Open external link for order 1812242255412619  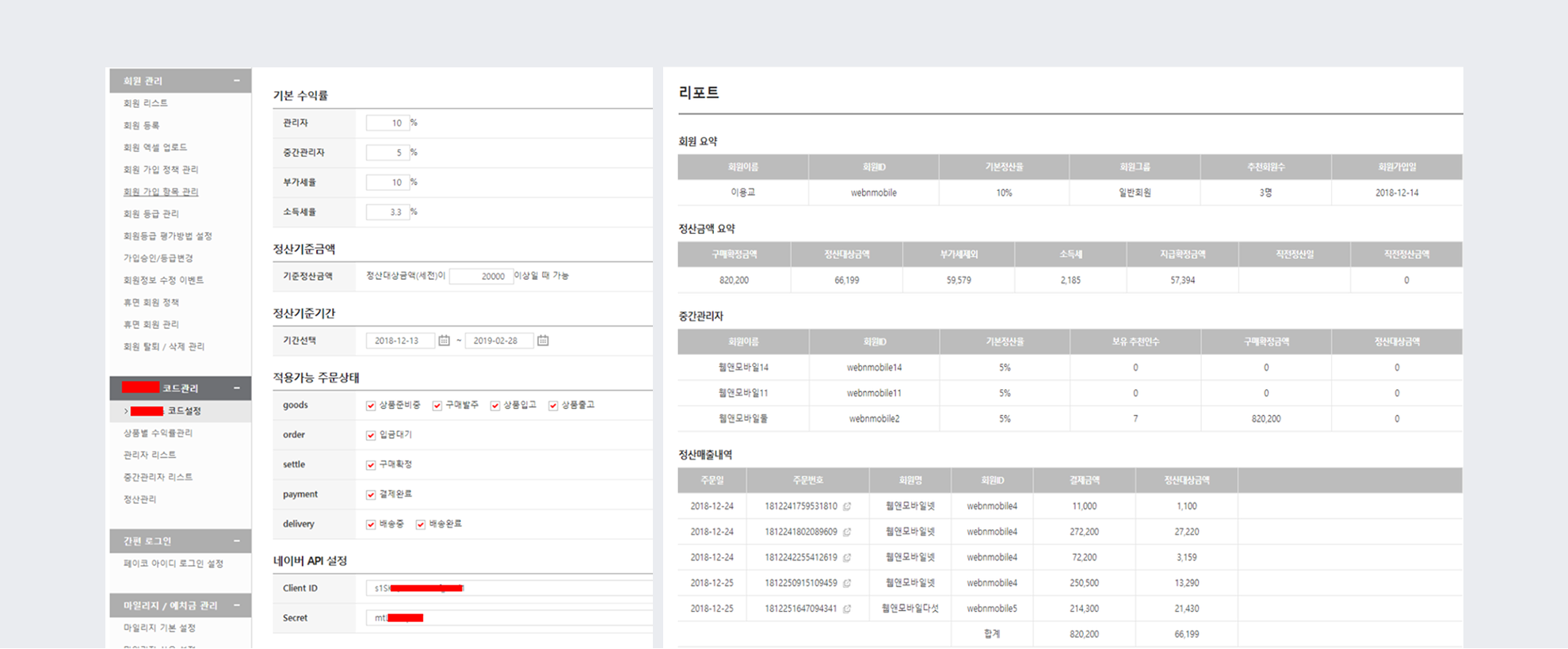pos(847,558)
